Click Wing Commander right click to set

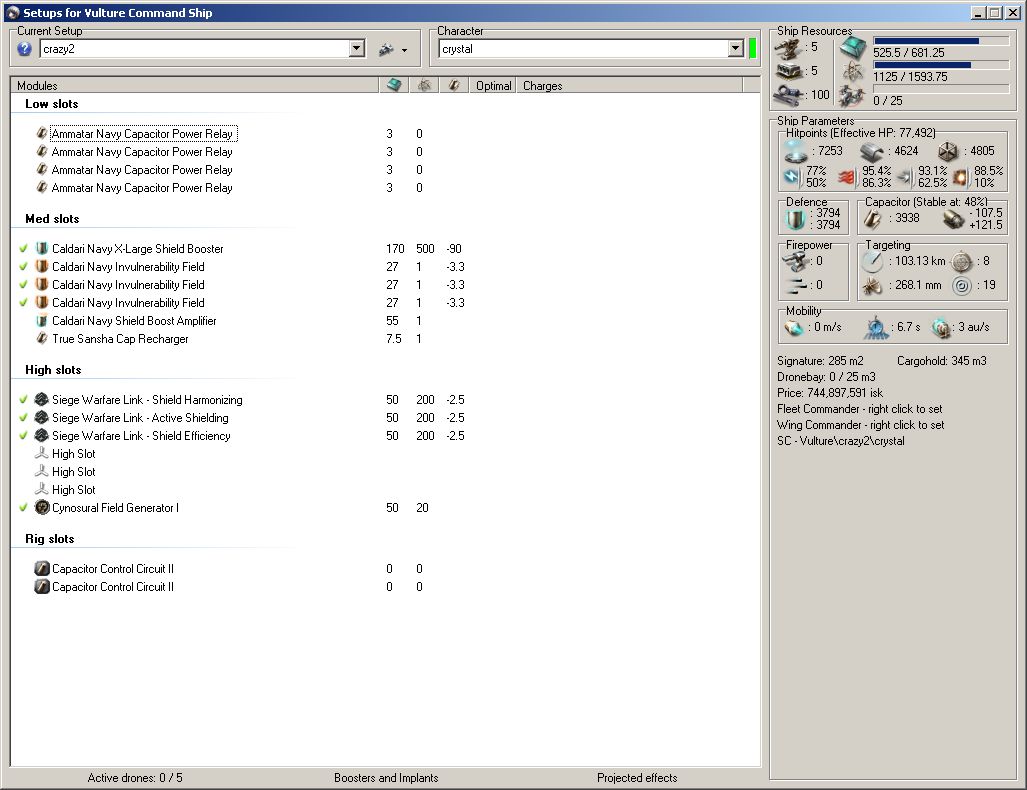[861, 425]
